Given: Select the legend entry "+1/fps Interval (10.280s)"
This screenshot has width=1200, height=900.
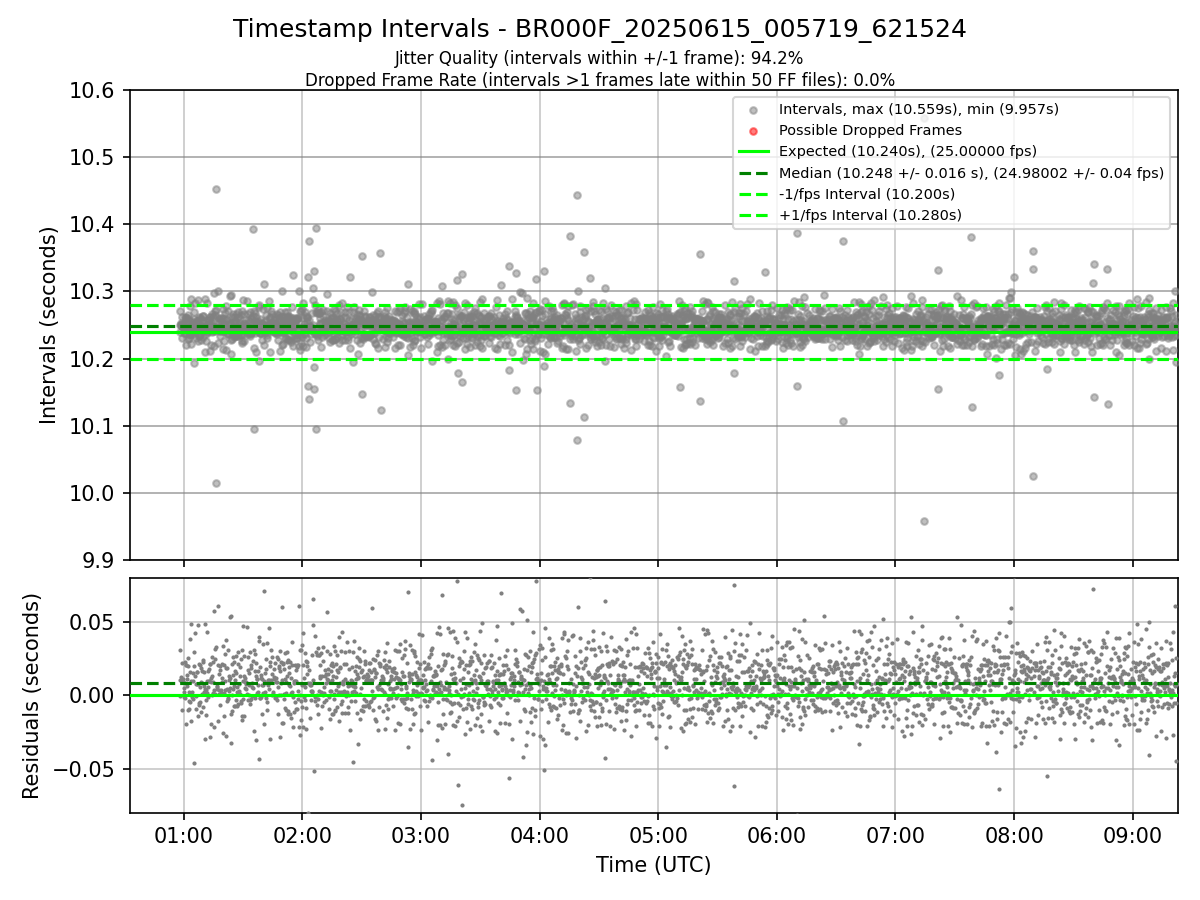Looking at the screenshot, I should pos(869,214).
